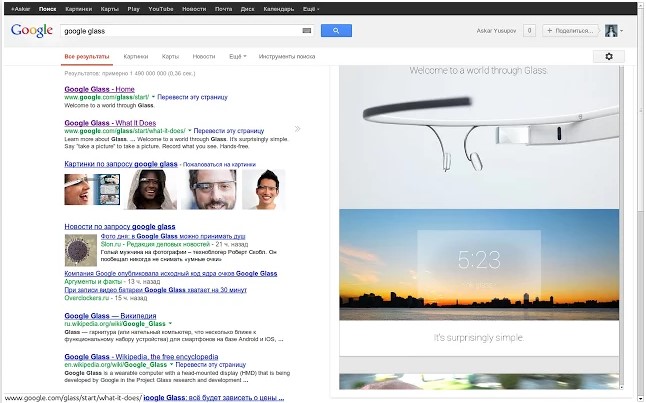This screenshot has height=403, width=646.
Task: Open the green arrow next to google.com/glass/start/ URL
Action: pos(168,98)
